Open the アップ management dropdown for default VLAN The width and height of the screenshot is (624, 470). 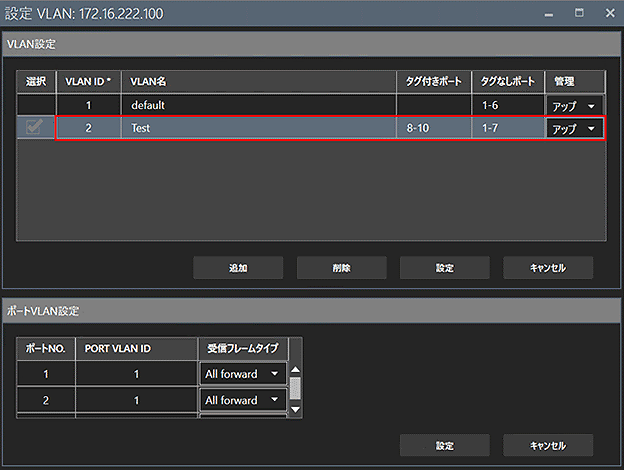point(573,106)
